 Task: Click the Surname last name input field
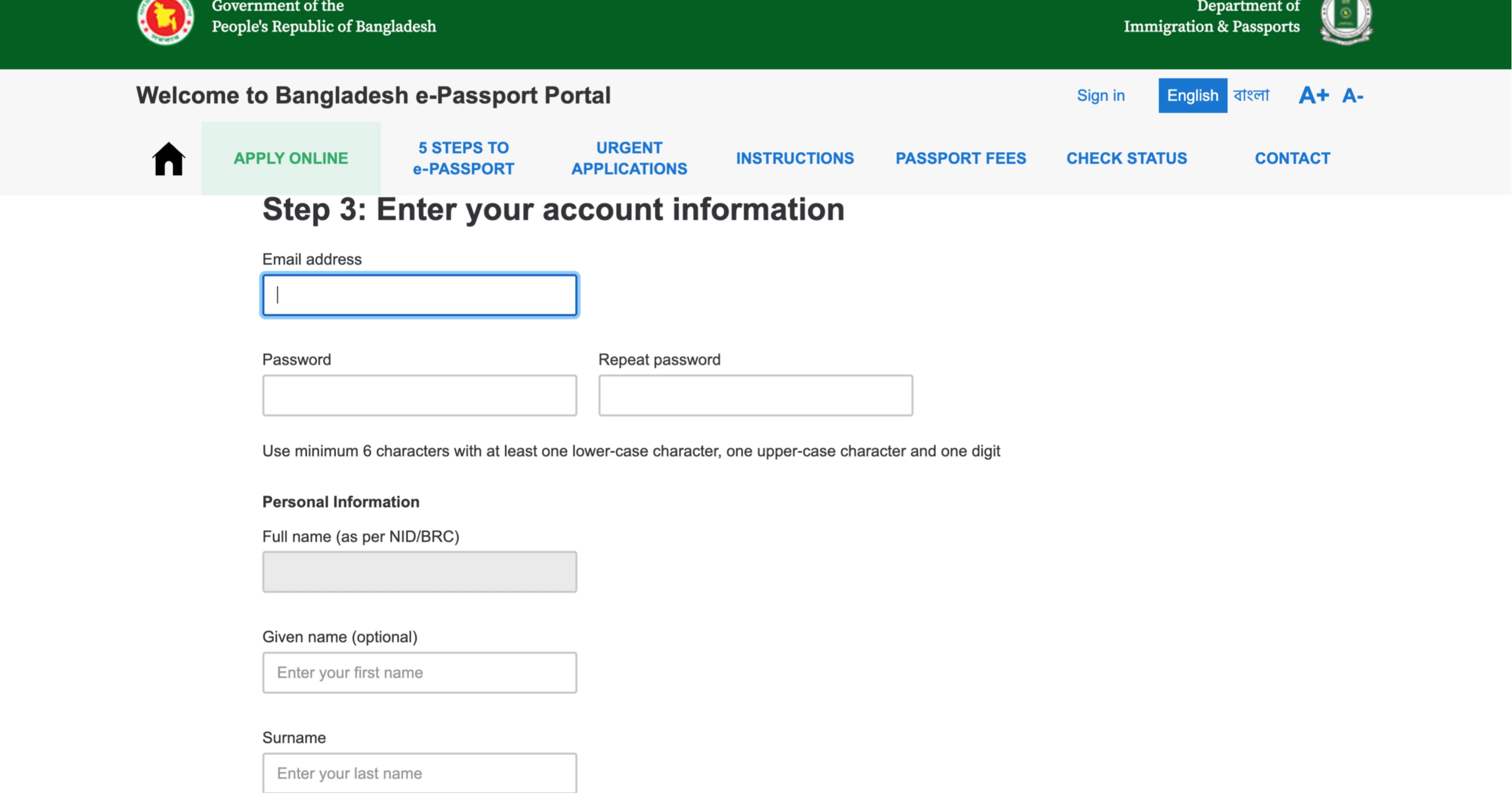[420, 774]
